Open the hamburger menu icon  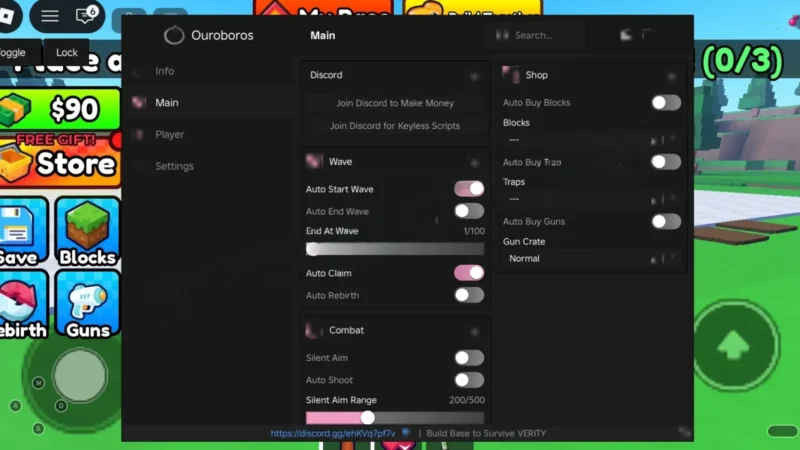tap(49, 16)
